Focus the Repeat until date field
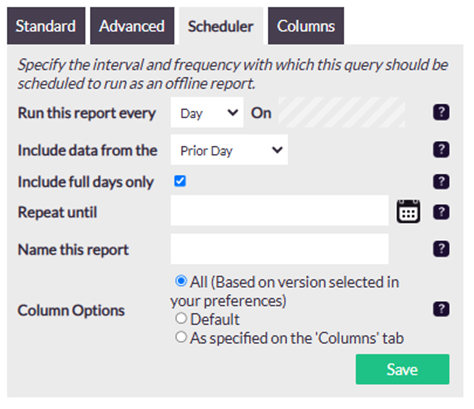Screen dimensions: 474x409 click(x=280, y=211)
